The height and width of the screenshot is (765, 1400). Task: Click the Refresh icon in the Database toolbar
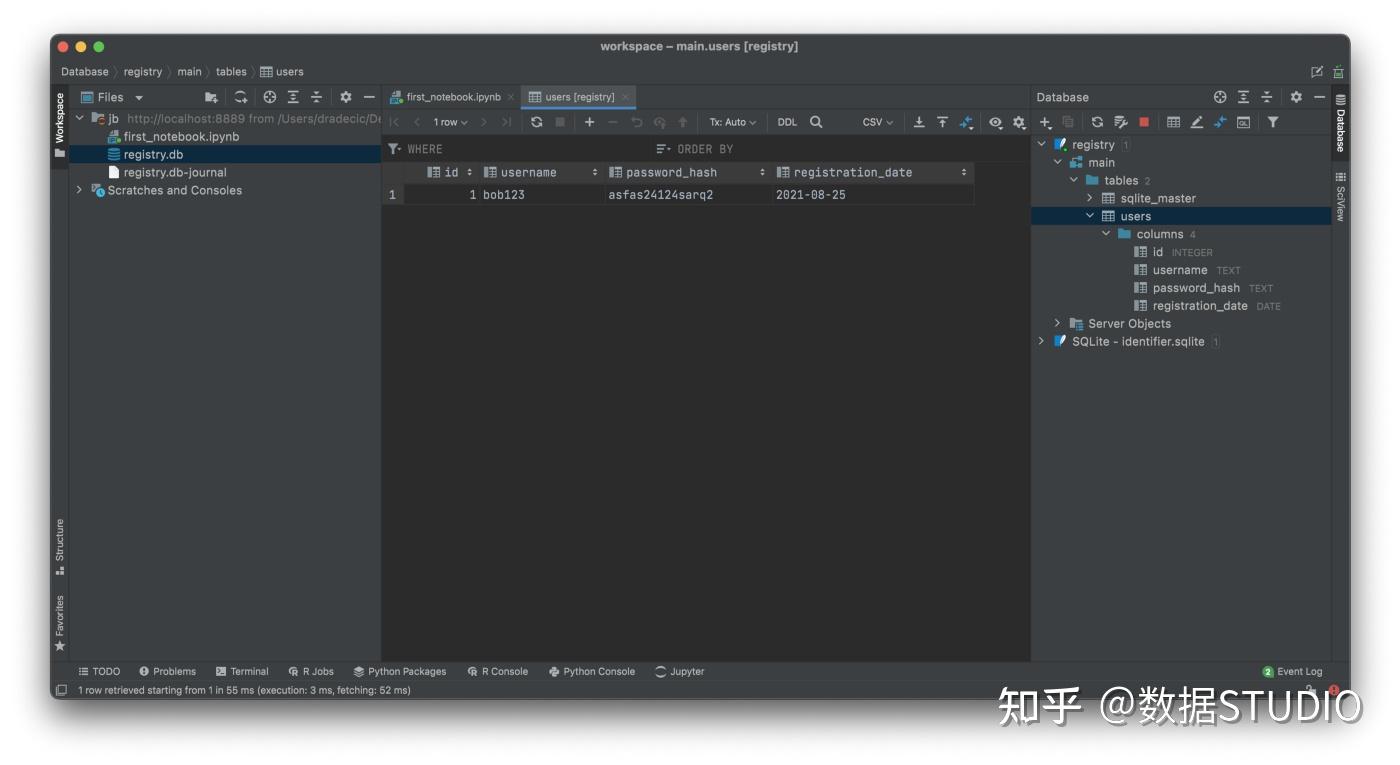coord(1097,122)
